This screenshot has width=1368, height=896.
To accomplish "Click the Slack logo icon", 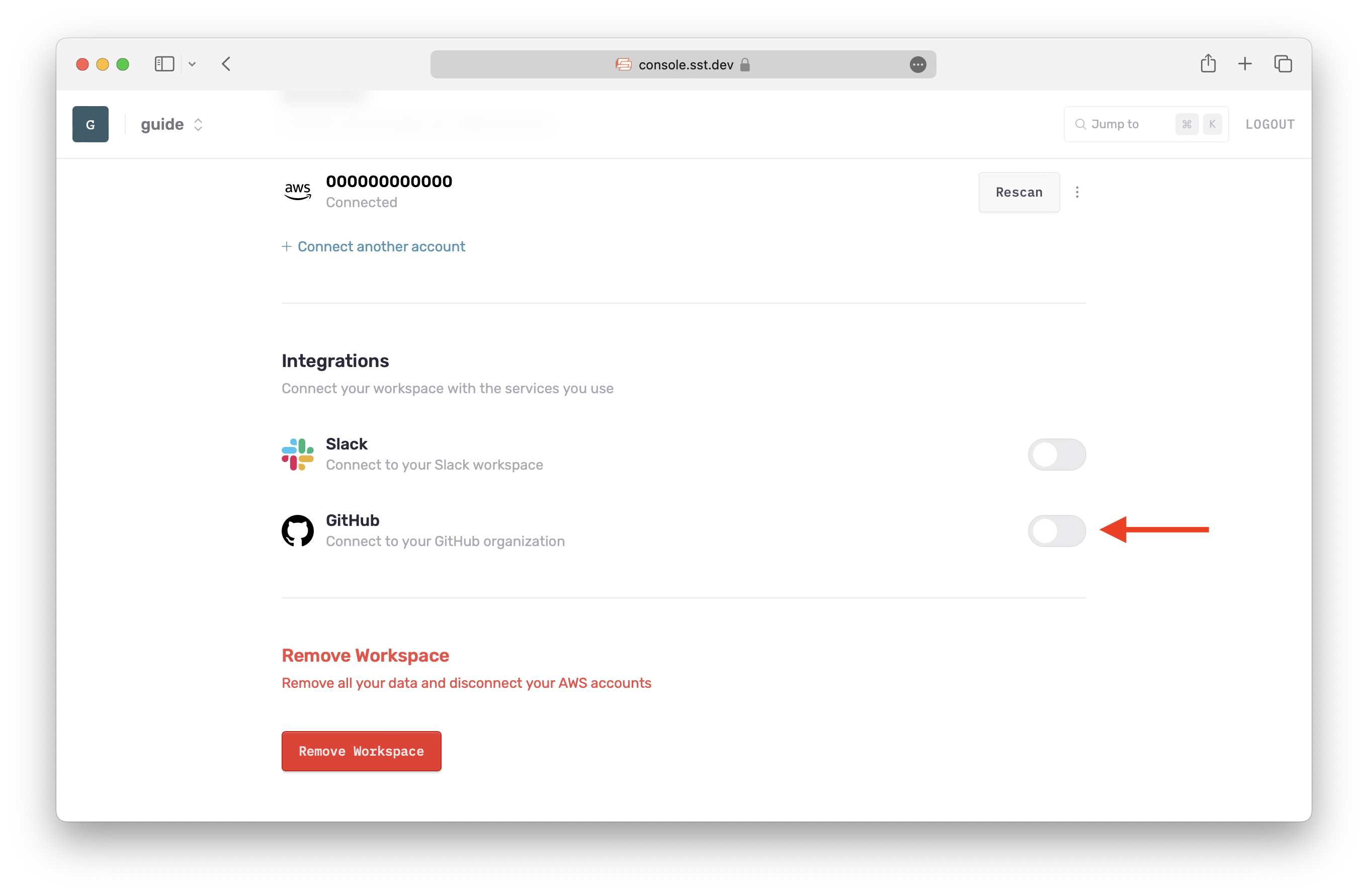I will pos(296,454).
